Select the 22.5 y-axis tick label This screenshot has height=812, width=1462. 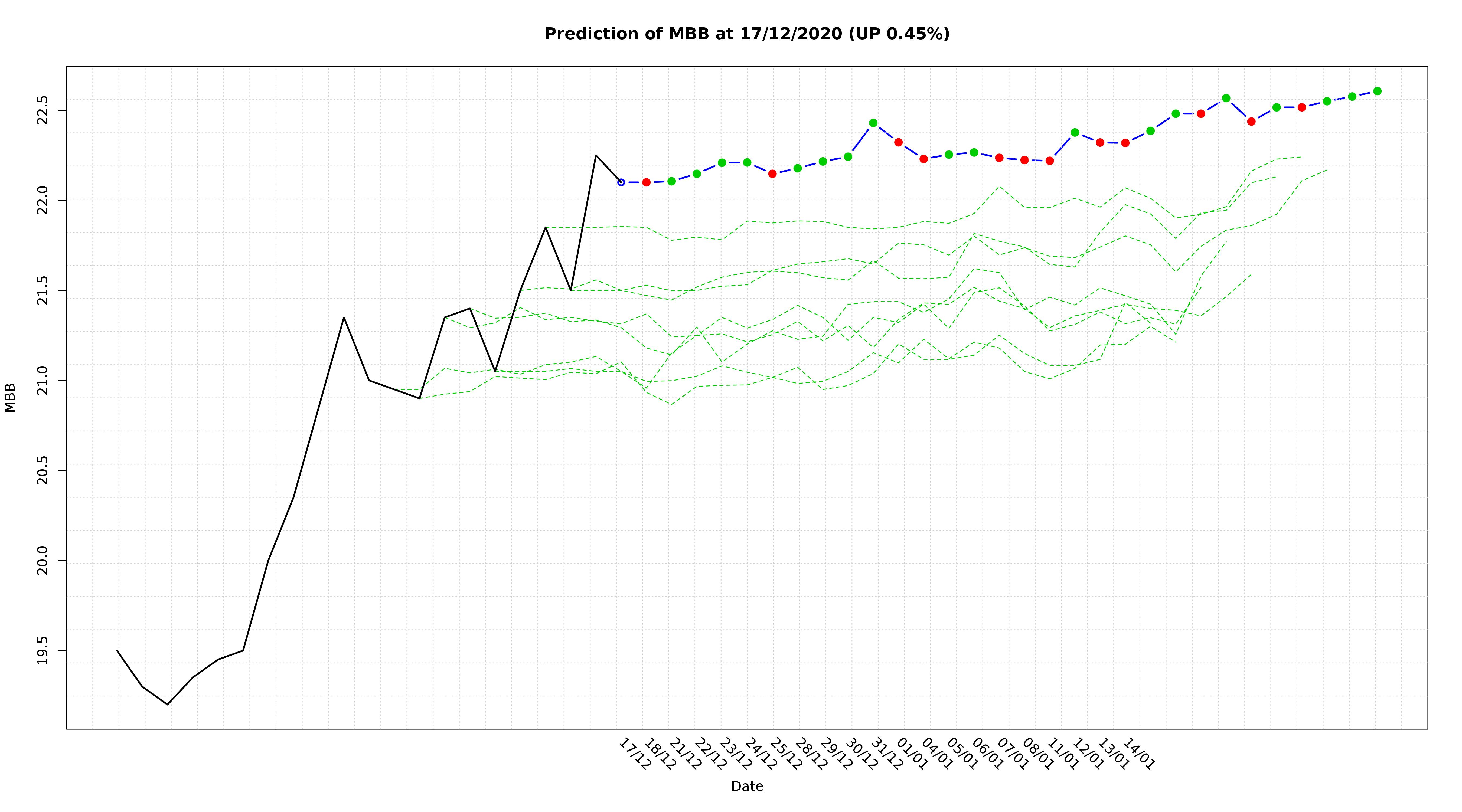tap(43, 110)
